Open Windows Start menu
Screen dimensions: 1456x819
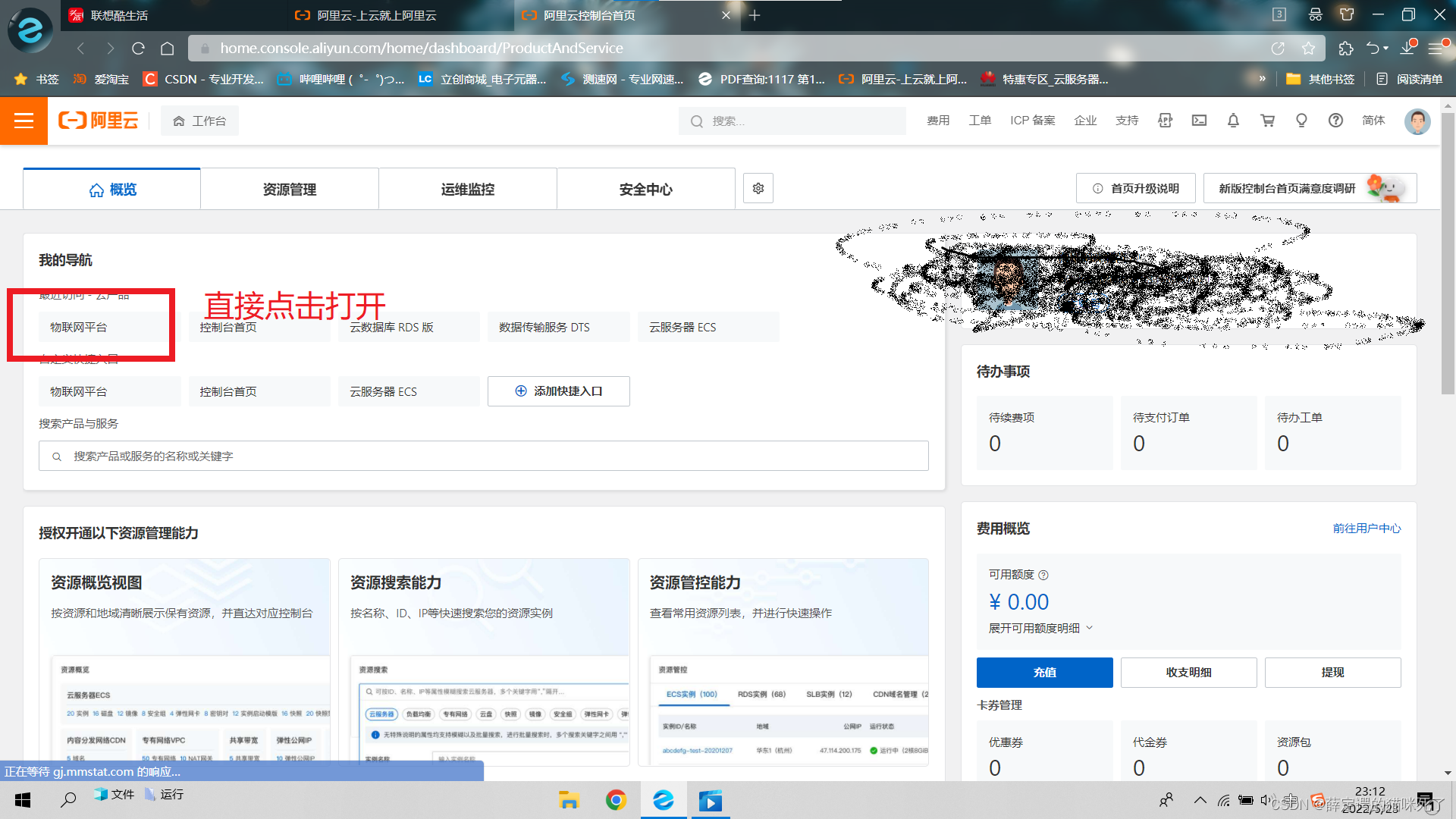pos(23,800)
